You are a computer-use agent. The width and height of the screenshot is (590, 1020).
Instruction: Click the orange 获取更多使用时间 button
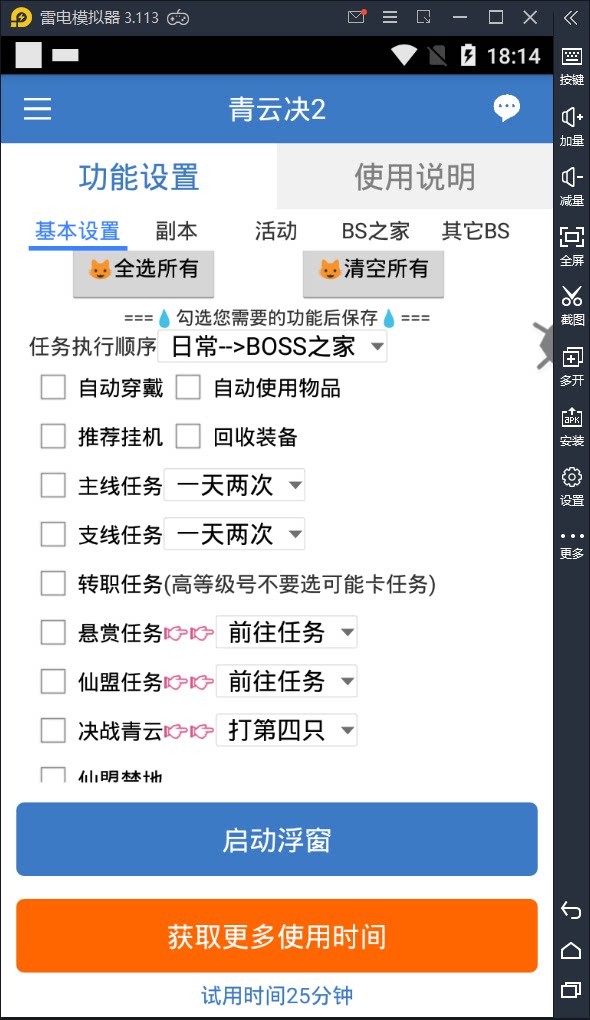point(277,936)
